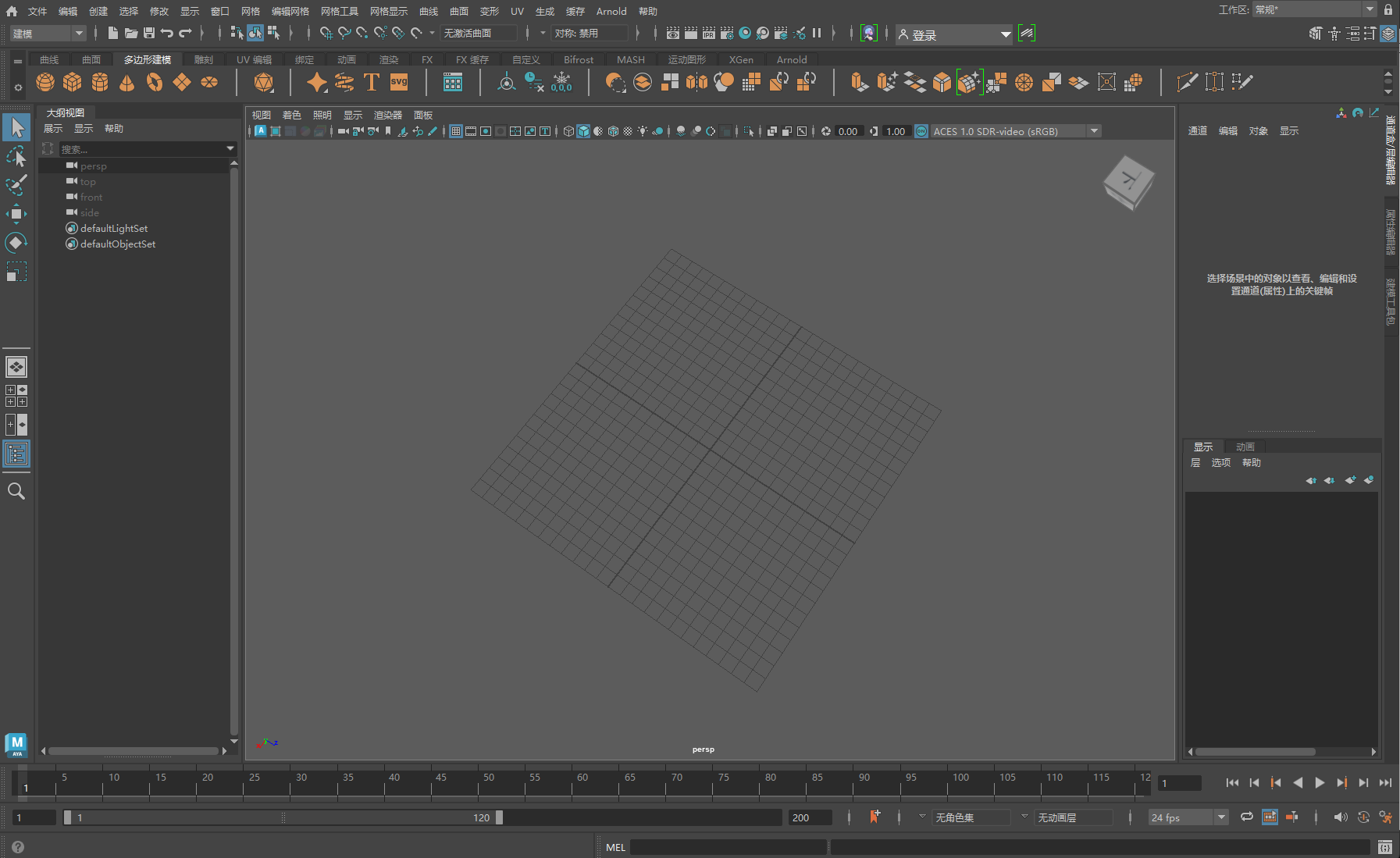Viewport: 1400px width, 858px height.
Task: Click the view cube in viewport
Action: pos(1129,183)
